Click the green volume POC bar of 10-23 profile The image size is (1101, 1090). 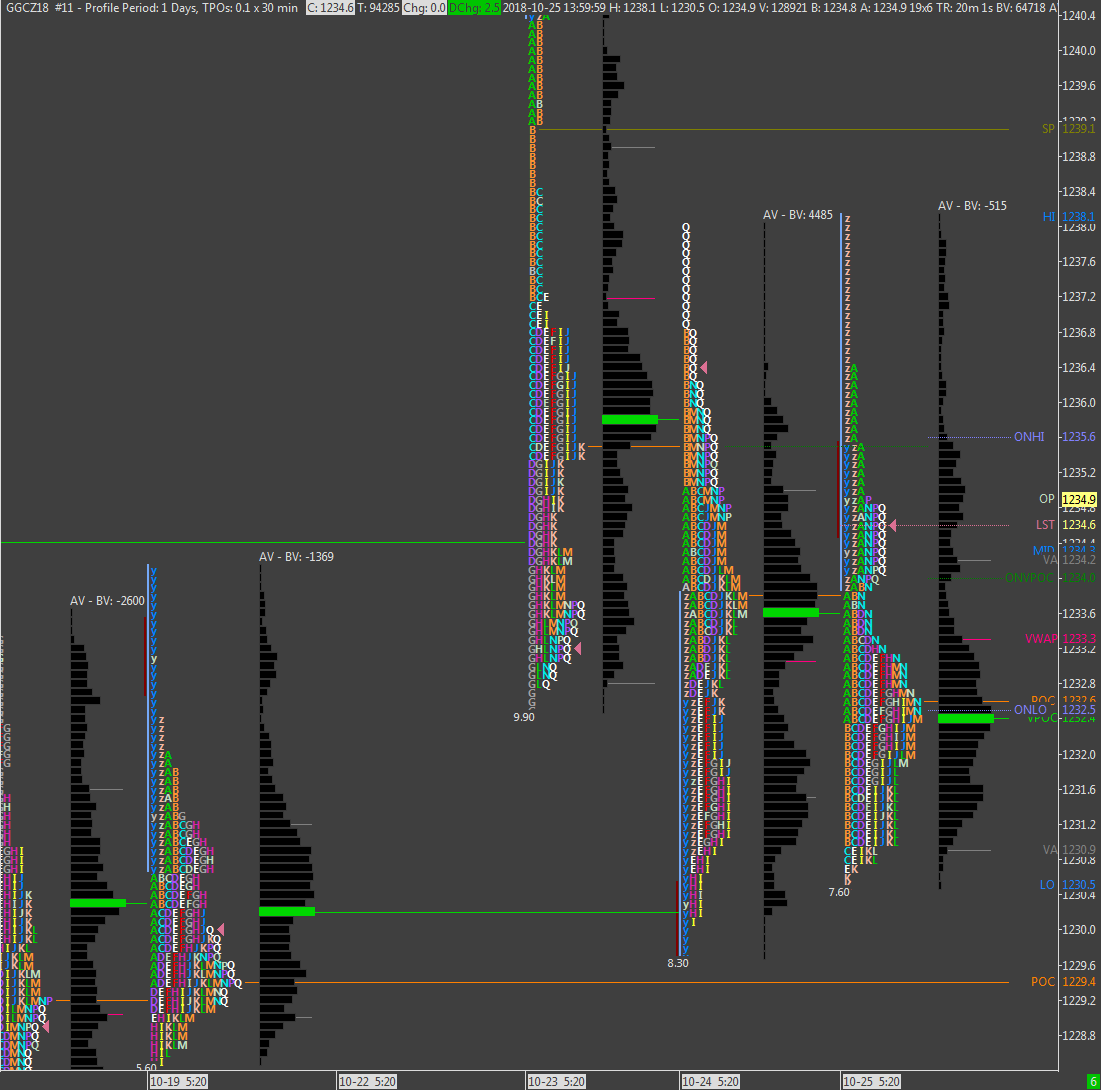(630, 420)
